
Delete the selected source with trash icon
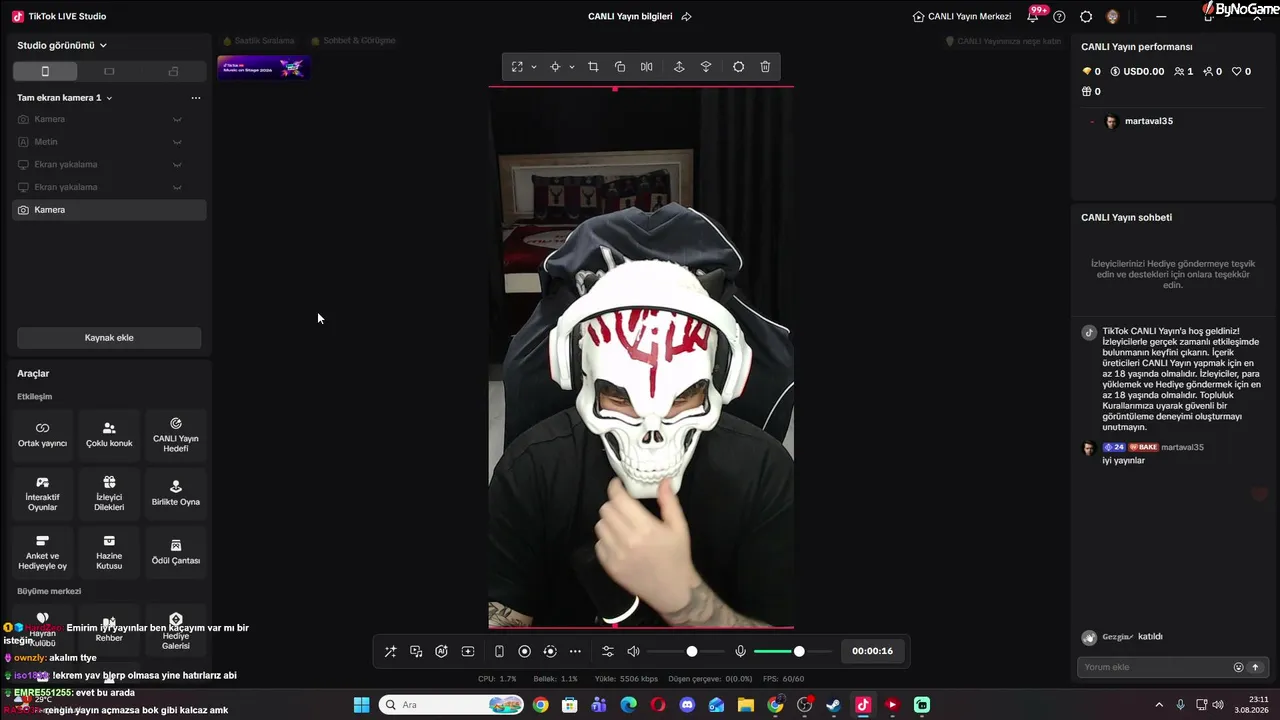pyautogui.click(x=765, y=67)
